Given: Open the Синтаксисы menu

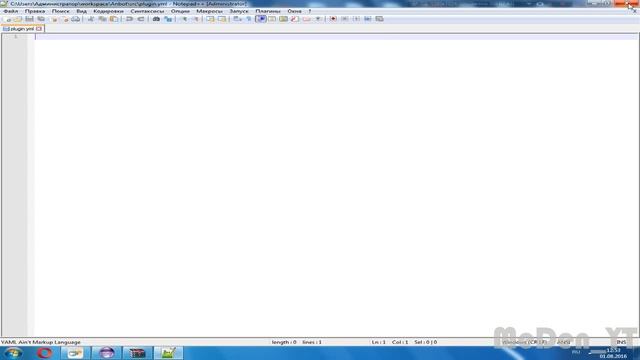Looking at the screenshot, I should (x=147, y=11).
